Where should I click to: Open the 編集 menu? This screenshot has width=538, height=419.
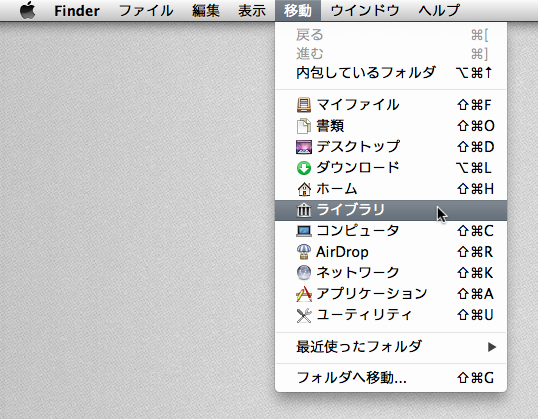[206, 11]
